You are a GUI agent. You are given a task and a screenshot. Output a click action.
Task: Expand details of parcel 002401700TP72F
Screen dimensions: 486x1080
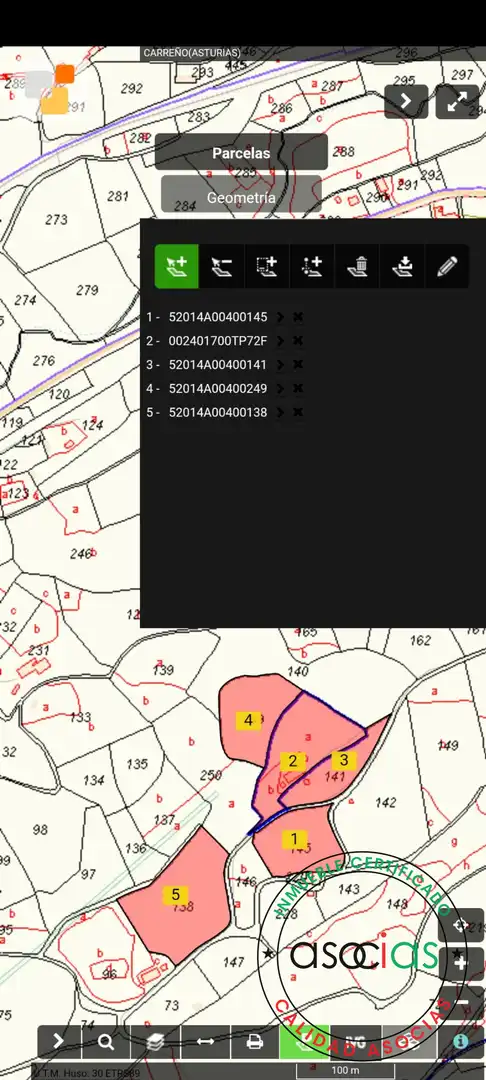(280, 341)
